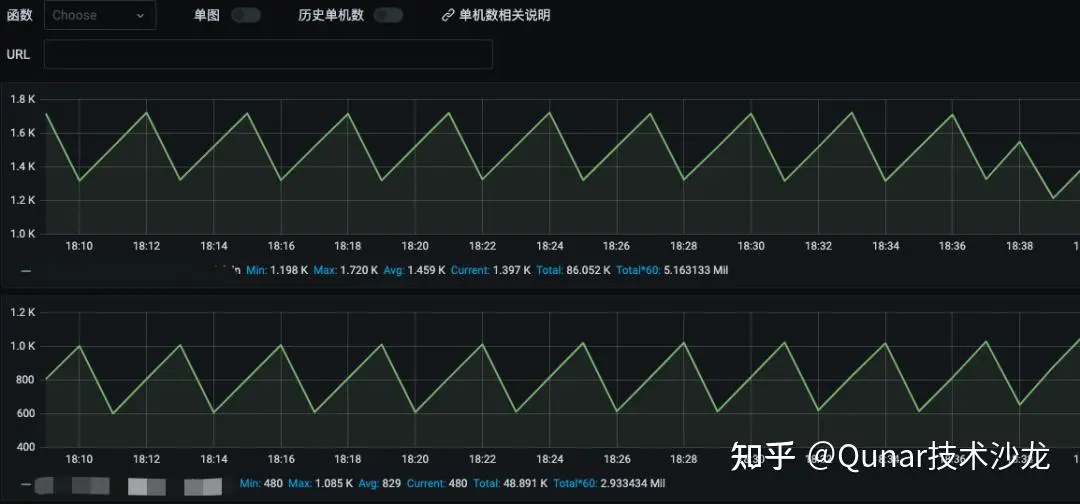Open the 函数 Choose dropdown
1080x504 pixels.
100,15
